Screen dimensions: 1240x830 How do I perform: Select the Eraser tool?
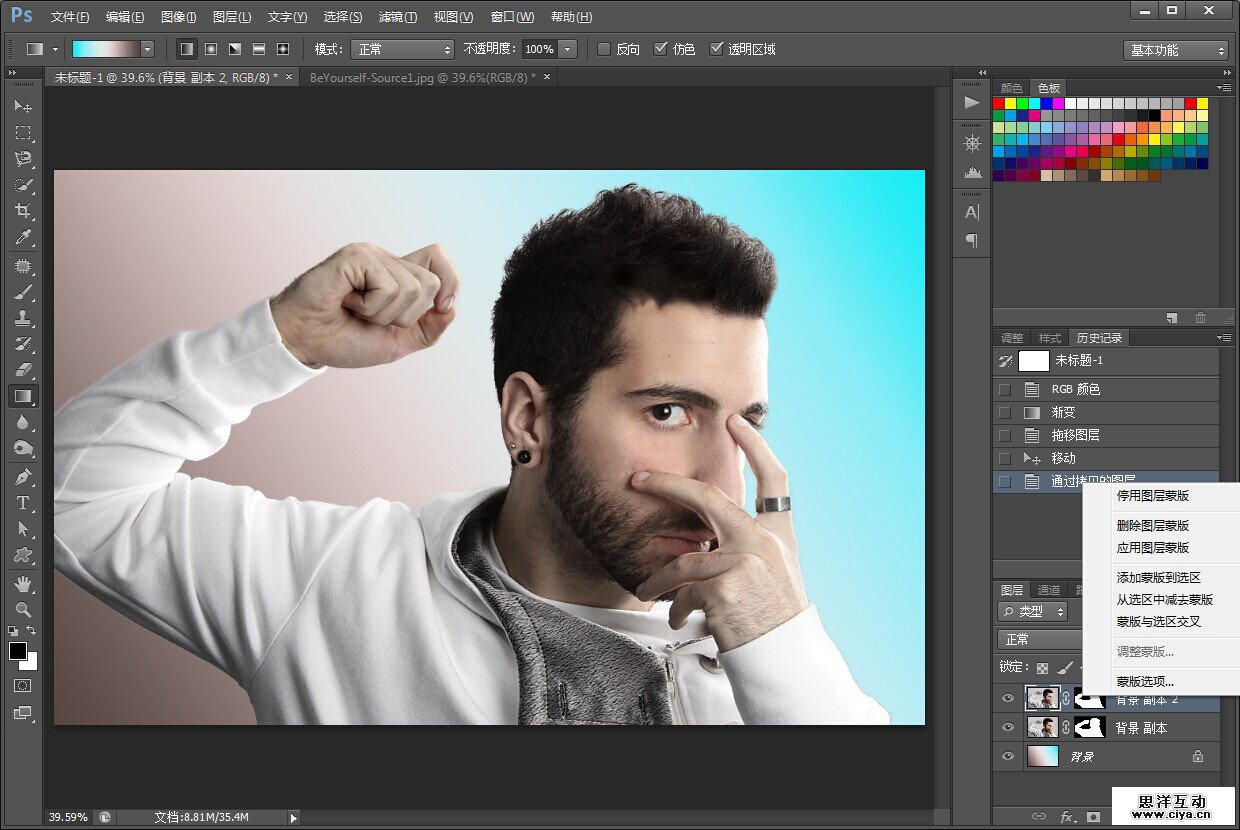[x=22, y=370]
